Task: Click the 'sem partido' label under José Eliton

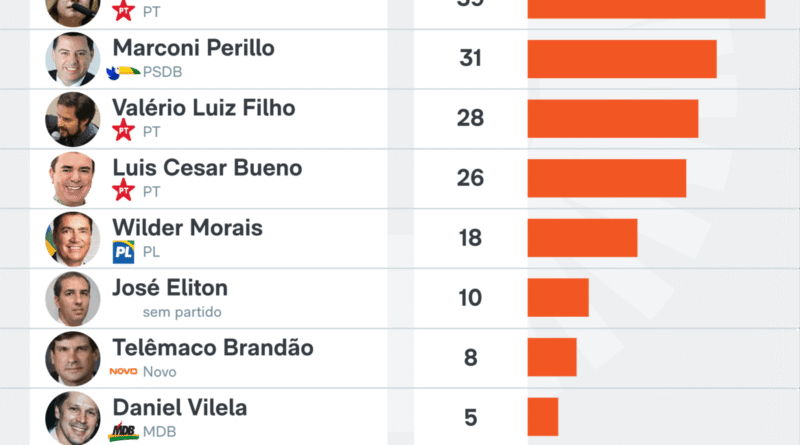Action: pos(182,312)
